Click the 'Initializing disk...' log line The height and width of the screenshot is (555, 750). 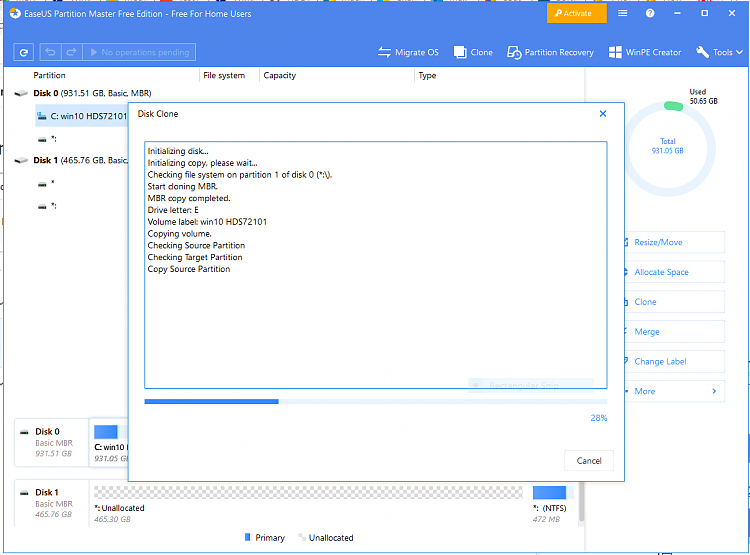click(x=177, y=151)
